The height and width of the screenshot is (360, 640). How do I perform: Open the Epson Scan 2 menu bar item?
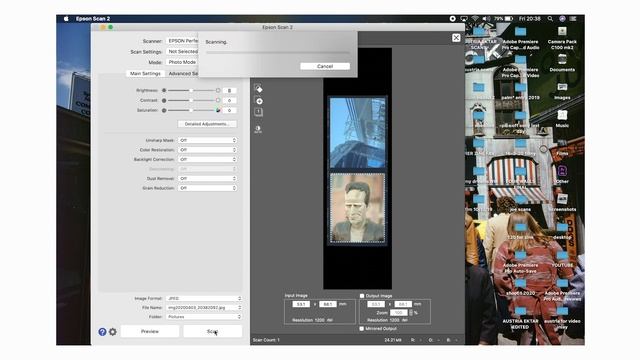coord(93,19)
